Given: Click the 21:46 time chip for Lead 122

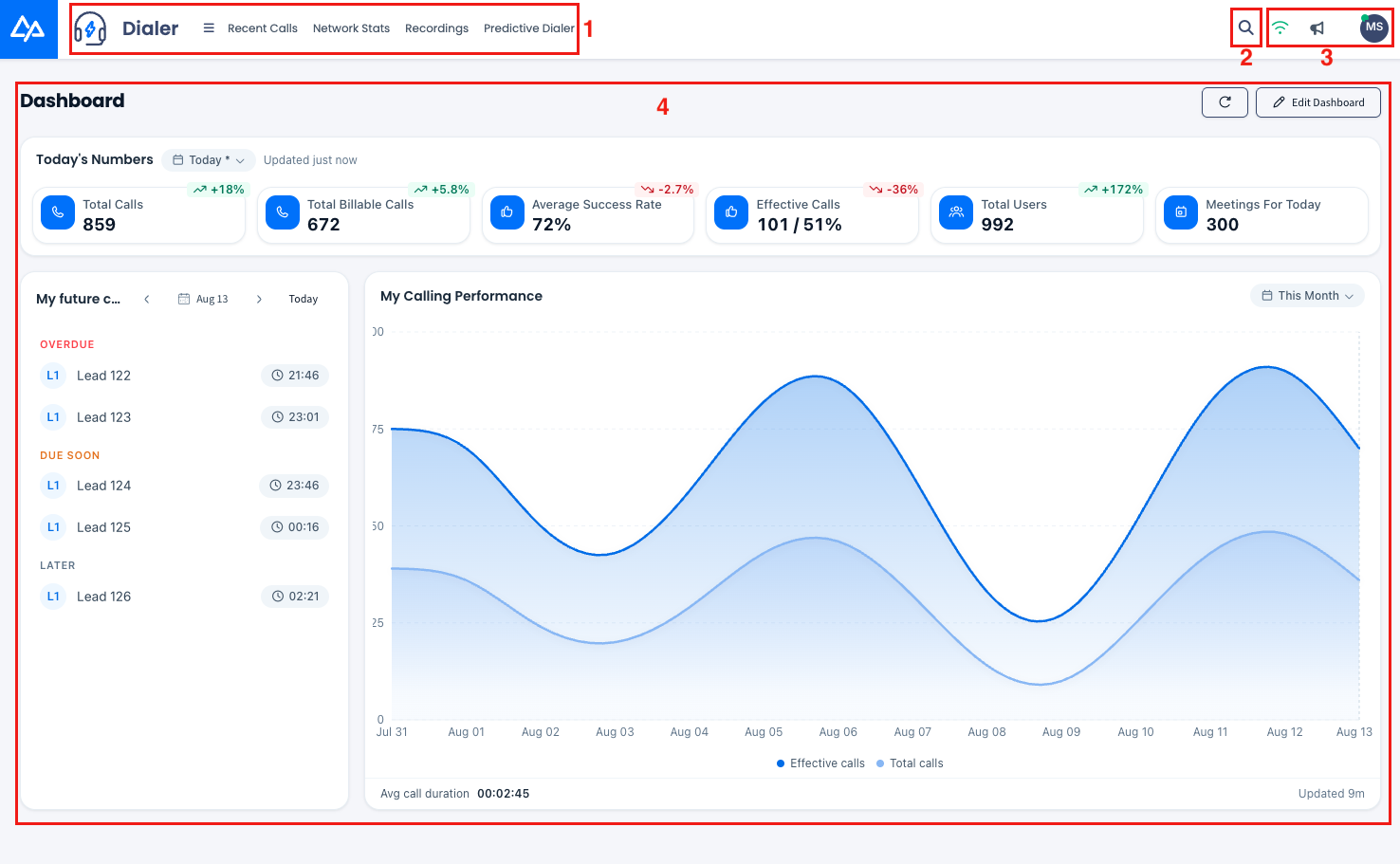Looking at the screenshot, I should (x=295, y=376).
